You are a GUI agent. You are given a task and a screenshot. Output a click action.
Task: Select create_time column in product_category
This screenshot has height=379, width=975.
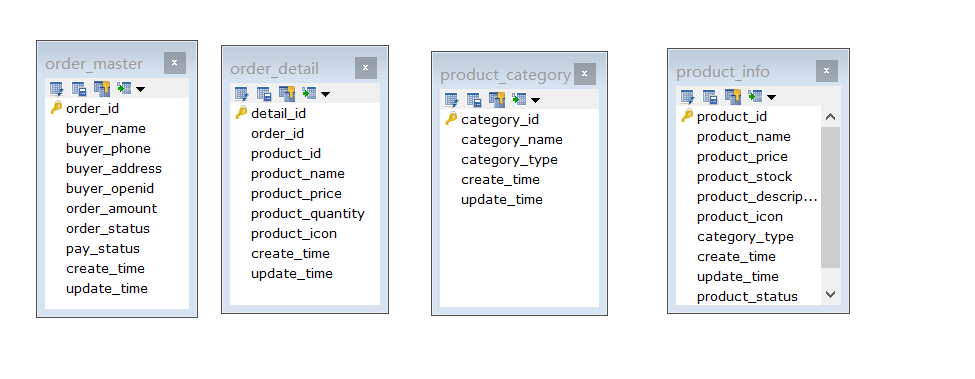pos(501,180)
